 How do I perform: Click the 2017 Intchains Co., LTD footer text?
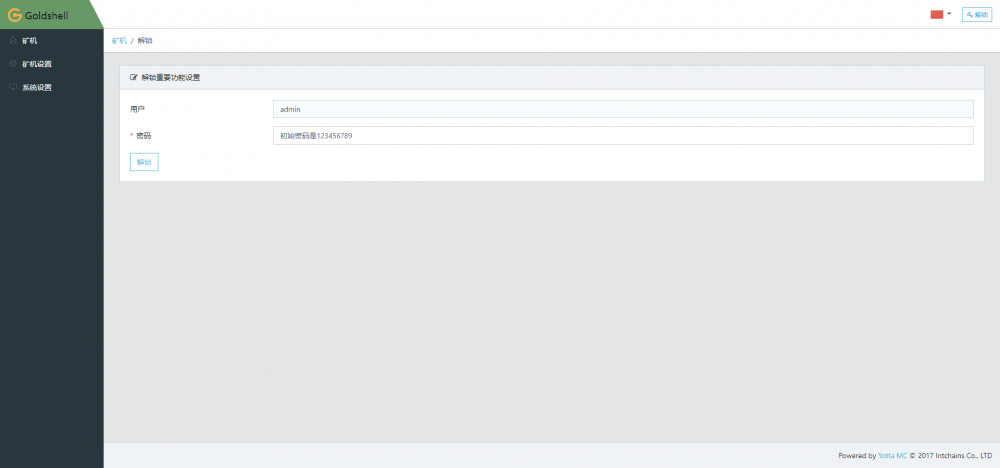click(x=955, y=456)
